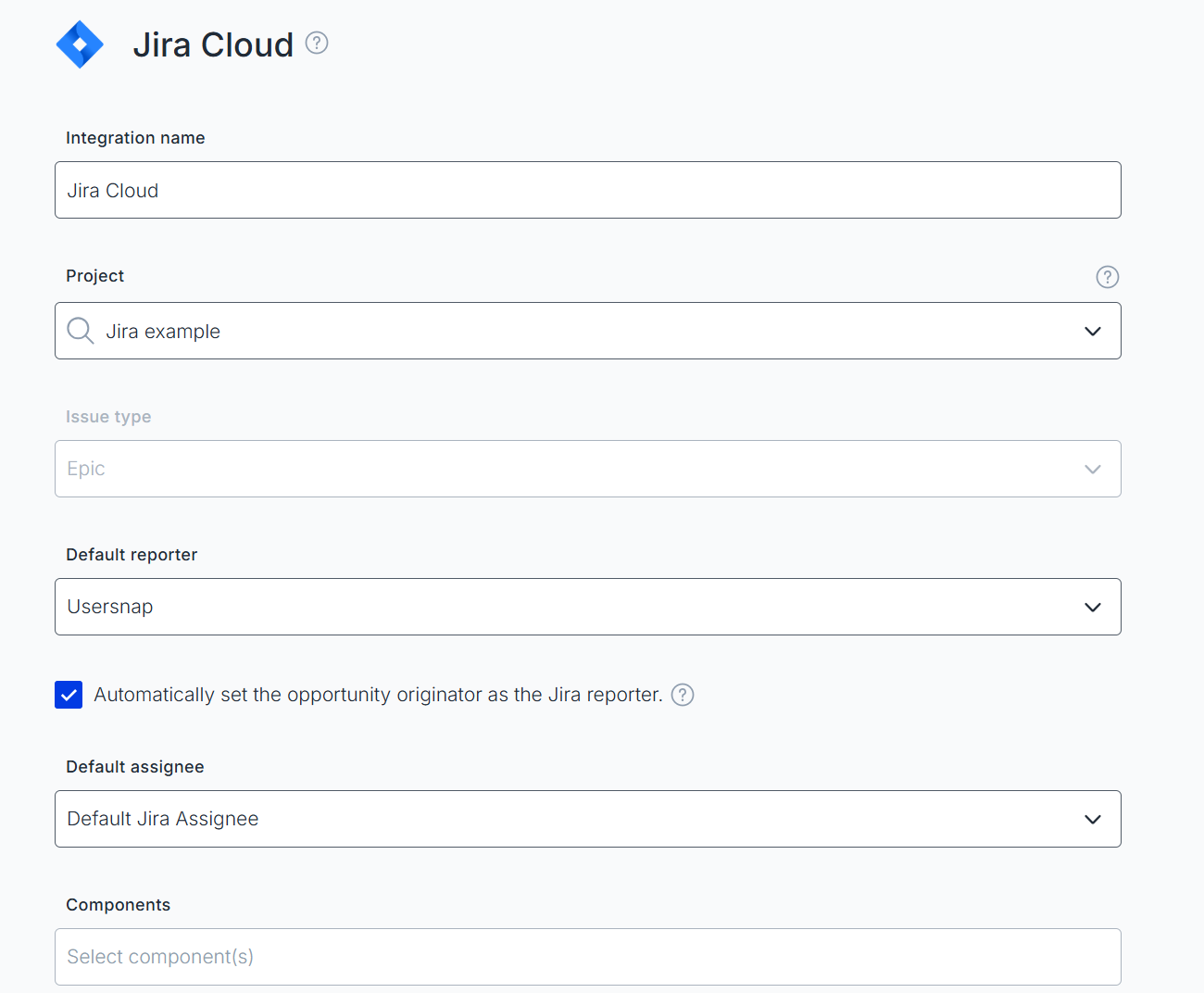
Task: Focus the Integration name text field
Action: click(587, 190)
